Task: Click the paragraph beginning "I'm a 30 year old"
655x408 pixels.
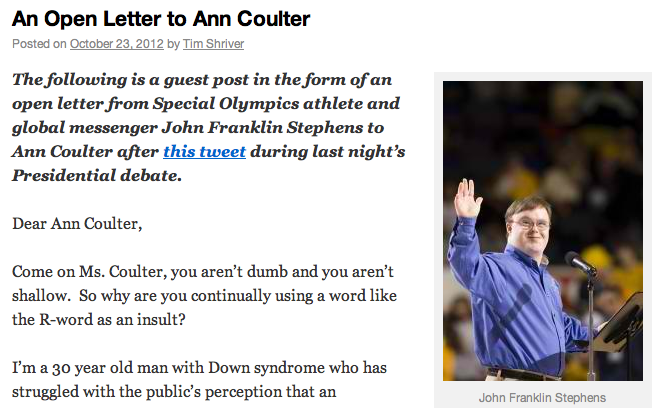Action: (199, 380)
